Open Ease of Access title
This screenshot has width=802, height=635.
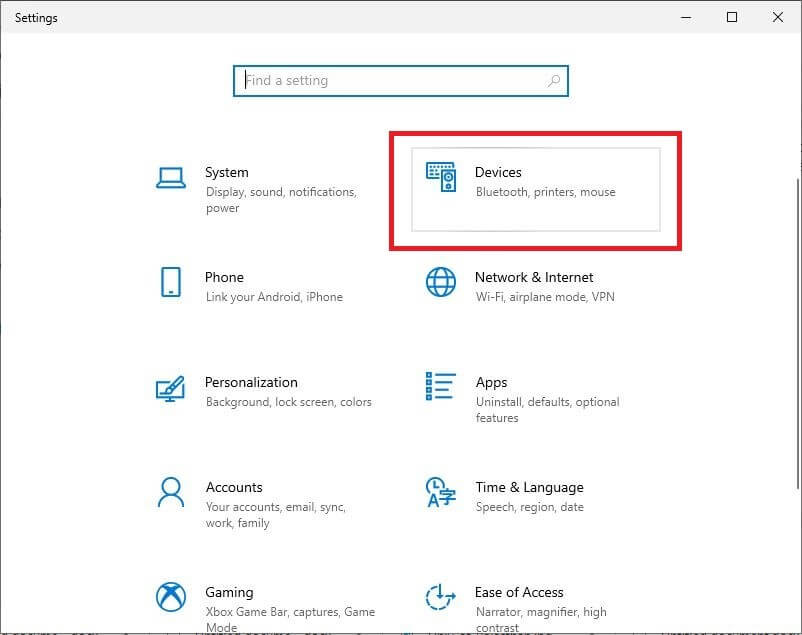click(x=519, y=592)
